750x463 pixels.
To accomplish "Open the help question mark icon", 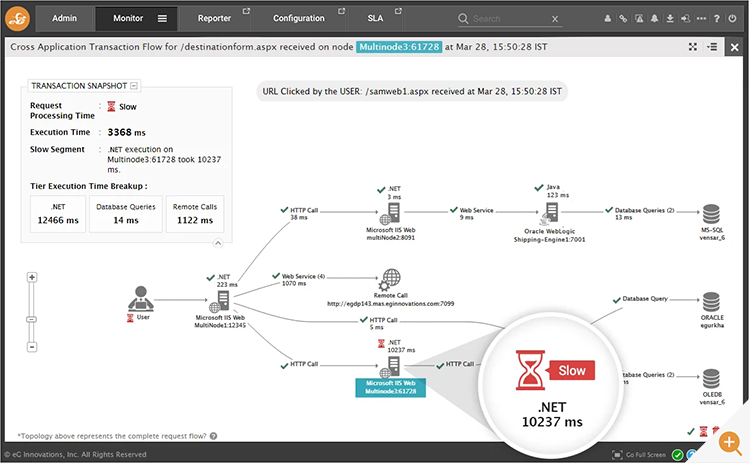I will click(717, 19).
